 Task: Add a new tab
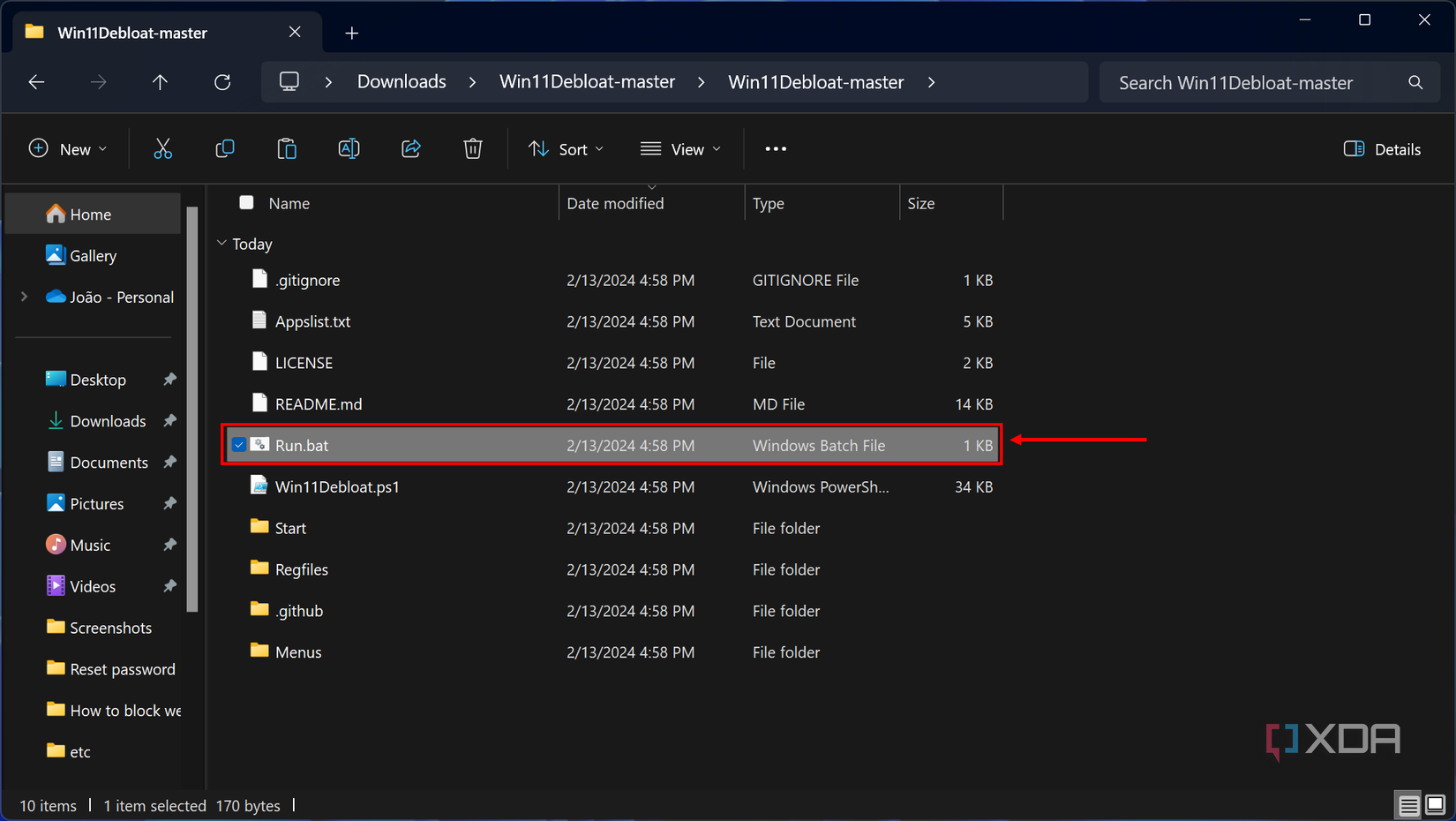point(352,34)
